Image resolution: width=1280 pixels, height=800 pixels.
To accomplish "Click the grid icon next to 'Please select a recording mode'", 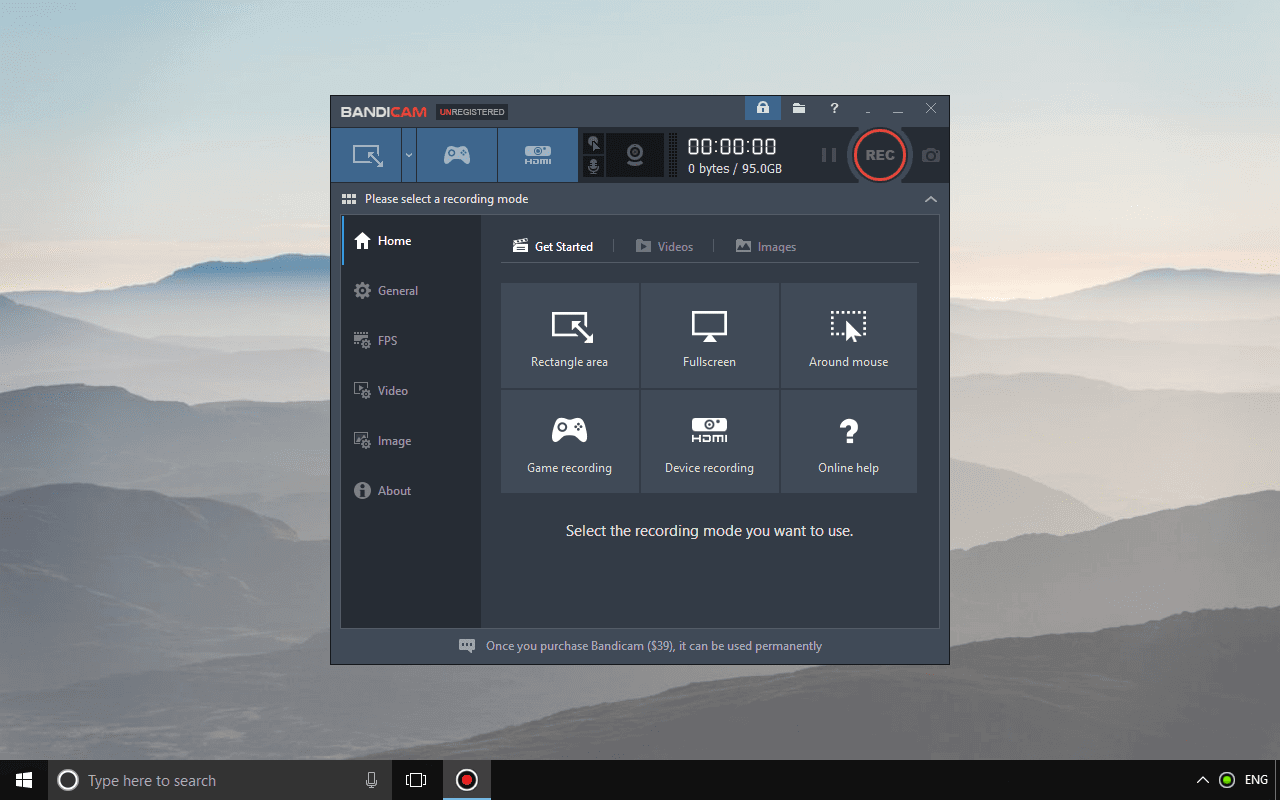I will tap(349, 199).
